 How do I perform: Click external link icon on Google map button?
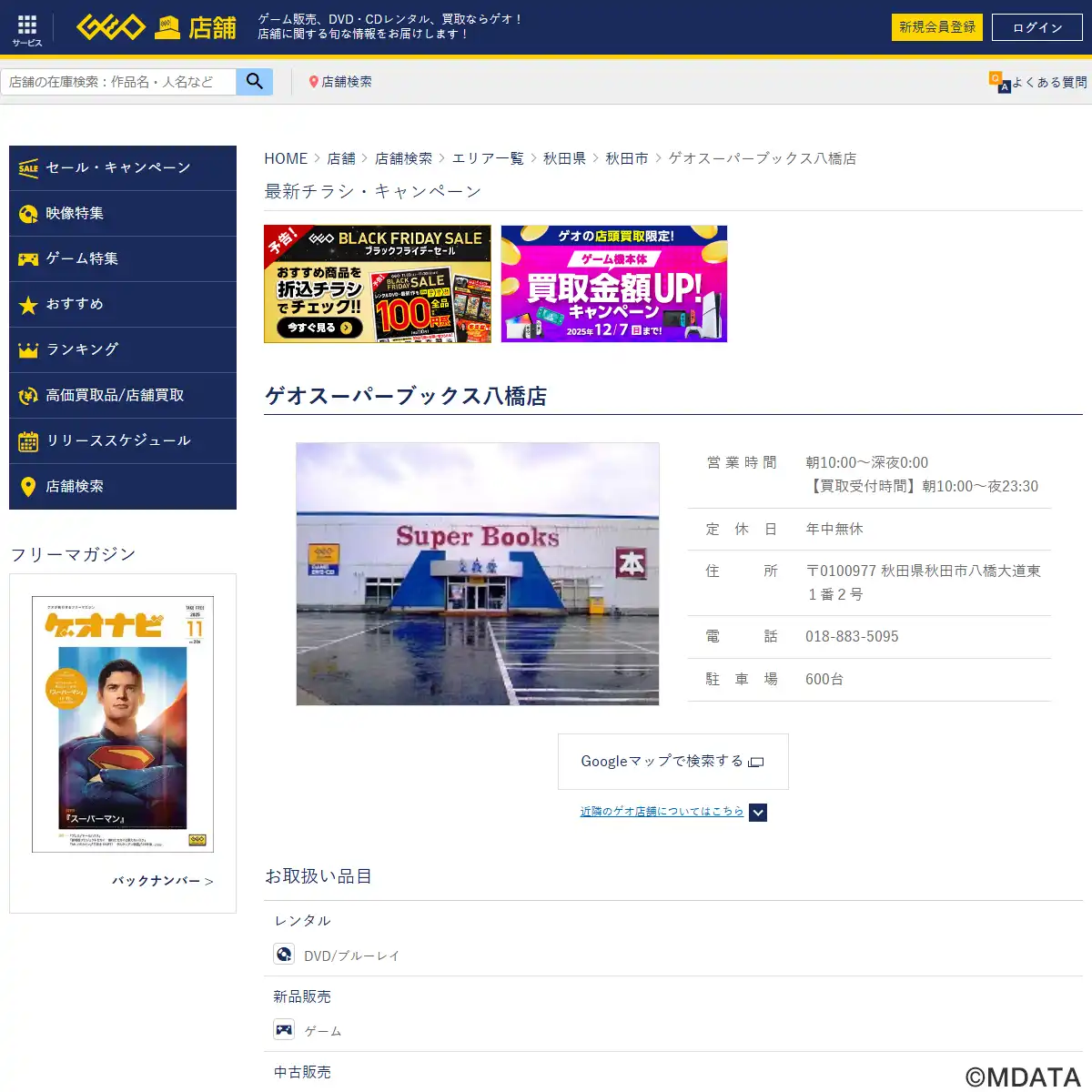[756, 762]
